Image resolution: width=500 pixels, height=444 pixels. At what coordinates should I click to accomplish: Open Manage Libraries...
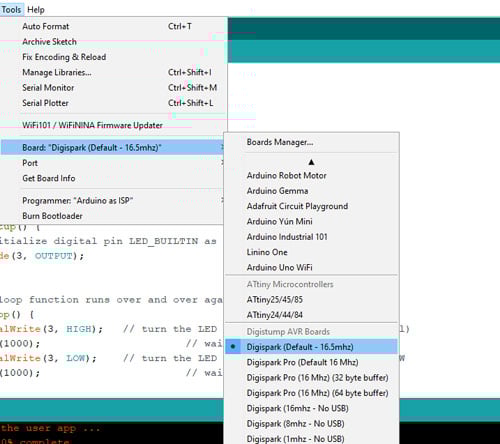tap(113, 72)
